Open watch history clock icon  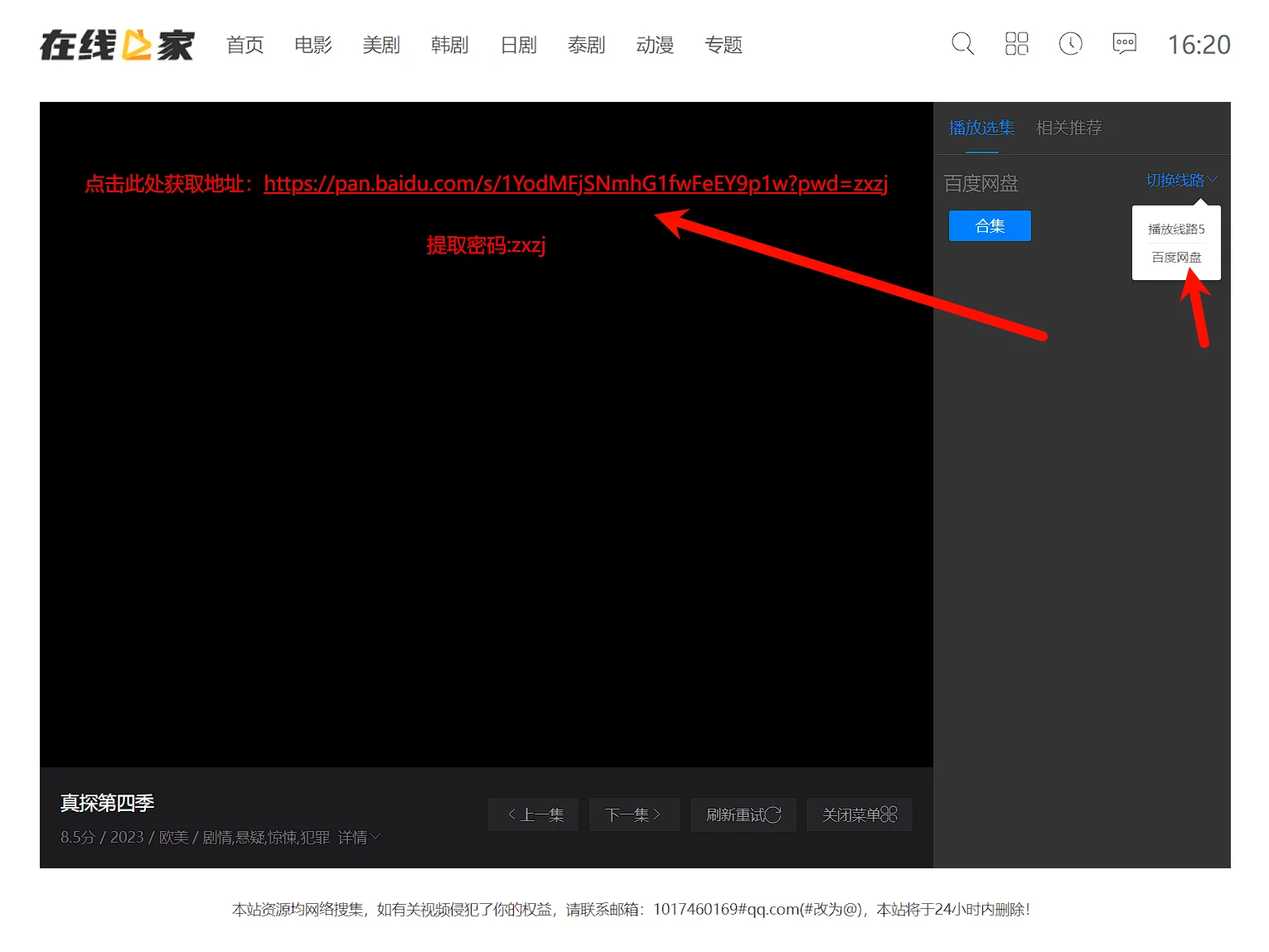tap(1070, 44)
